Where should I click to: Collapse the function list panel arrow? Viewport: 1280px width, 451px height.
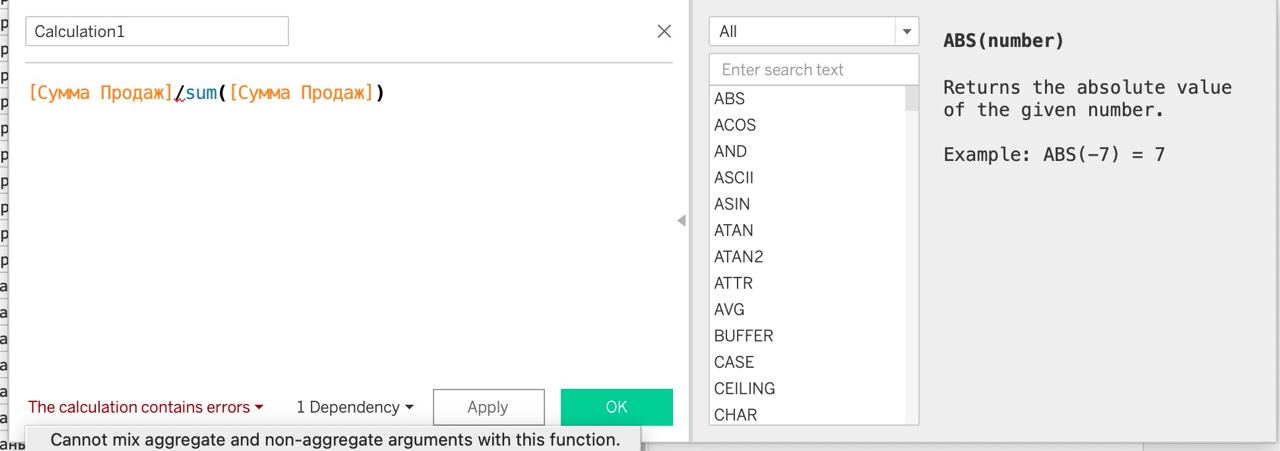coord(681,220)
